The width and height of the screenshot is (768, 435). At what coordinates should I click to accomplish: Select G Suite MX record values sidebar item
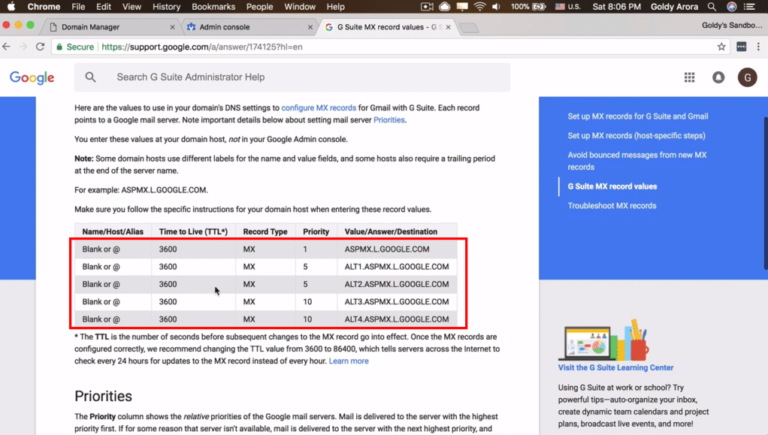click(x=612, y=186)
